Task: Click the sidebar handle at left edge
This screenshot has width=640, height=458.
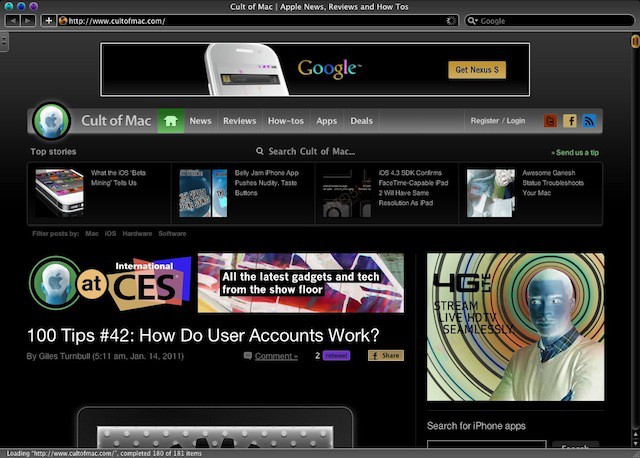Action: coord(4,42)
